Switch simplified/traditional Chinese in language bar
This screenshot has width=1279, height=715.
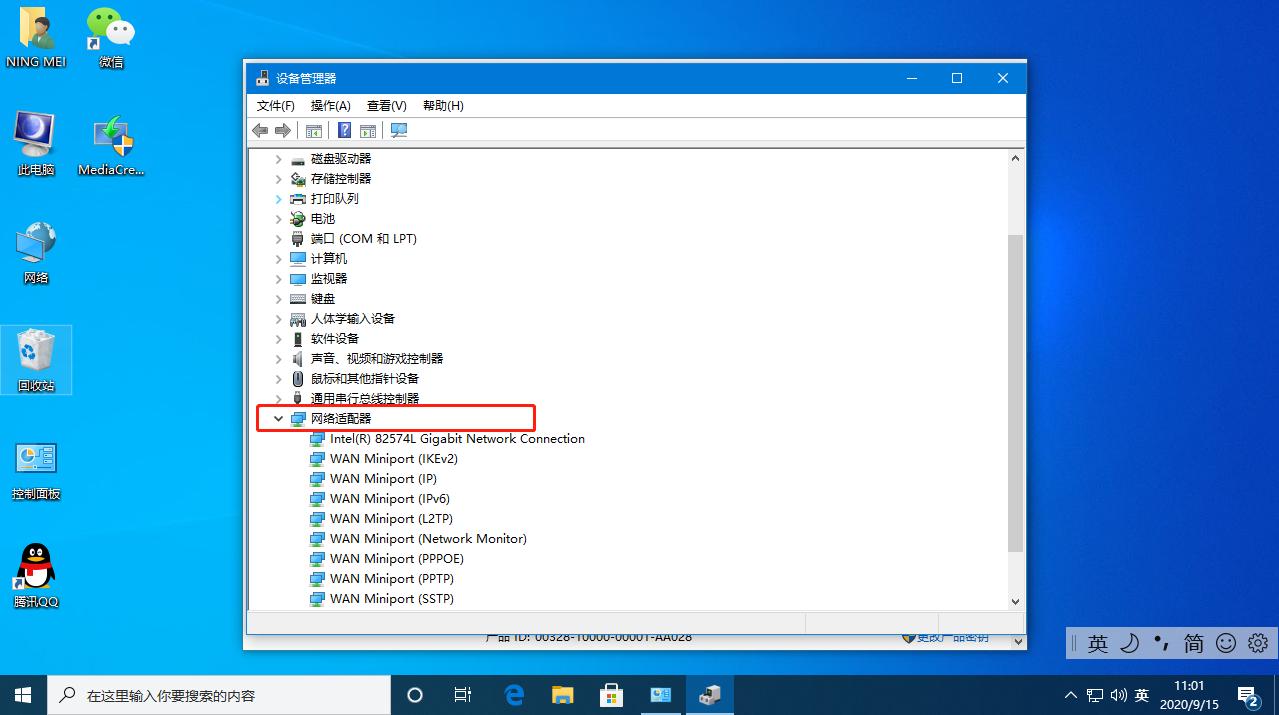pos(1193,644)
